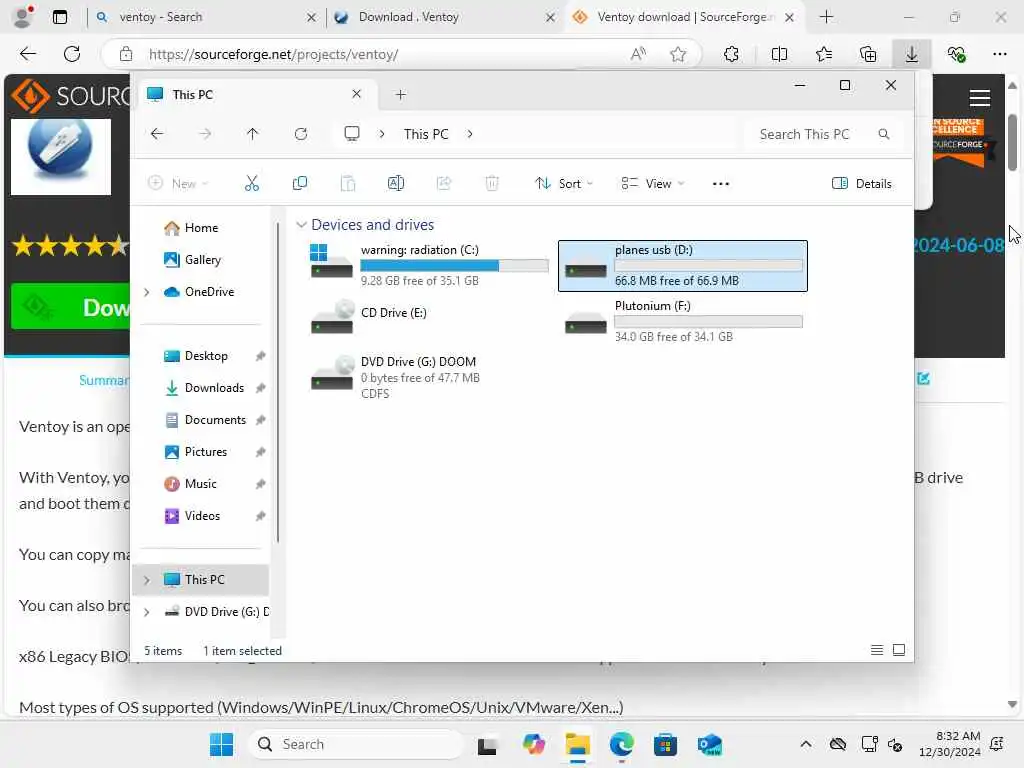Click Edge browser back arrow
Image resolution: width=1024 pixels, height=768 pixels.
coord(28,54)
